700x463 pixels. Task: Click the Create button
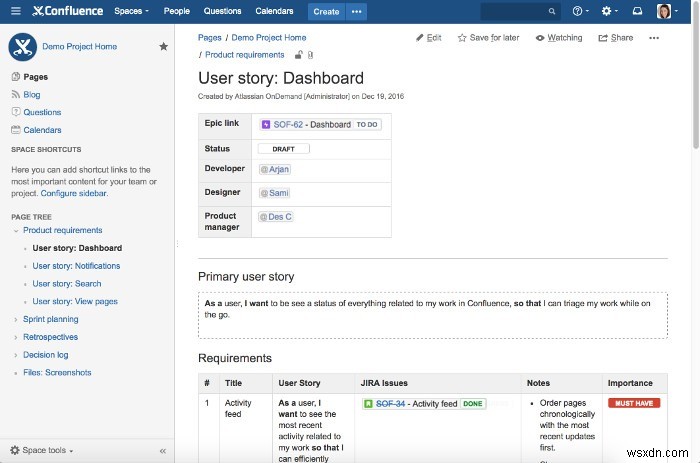point(326,11)
